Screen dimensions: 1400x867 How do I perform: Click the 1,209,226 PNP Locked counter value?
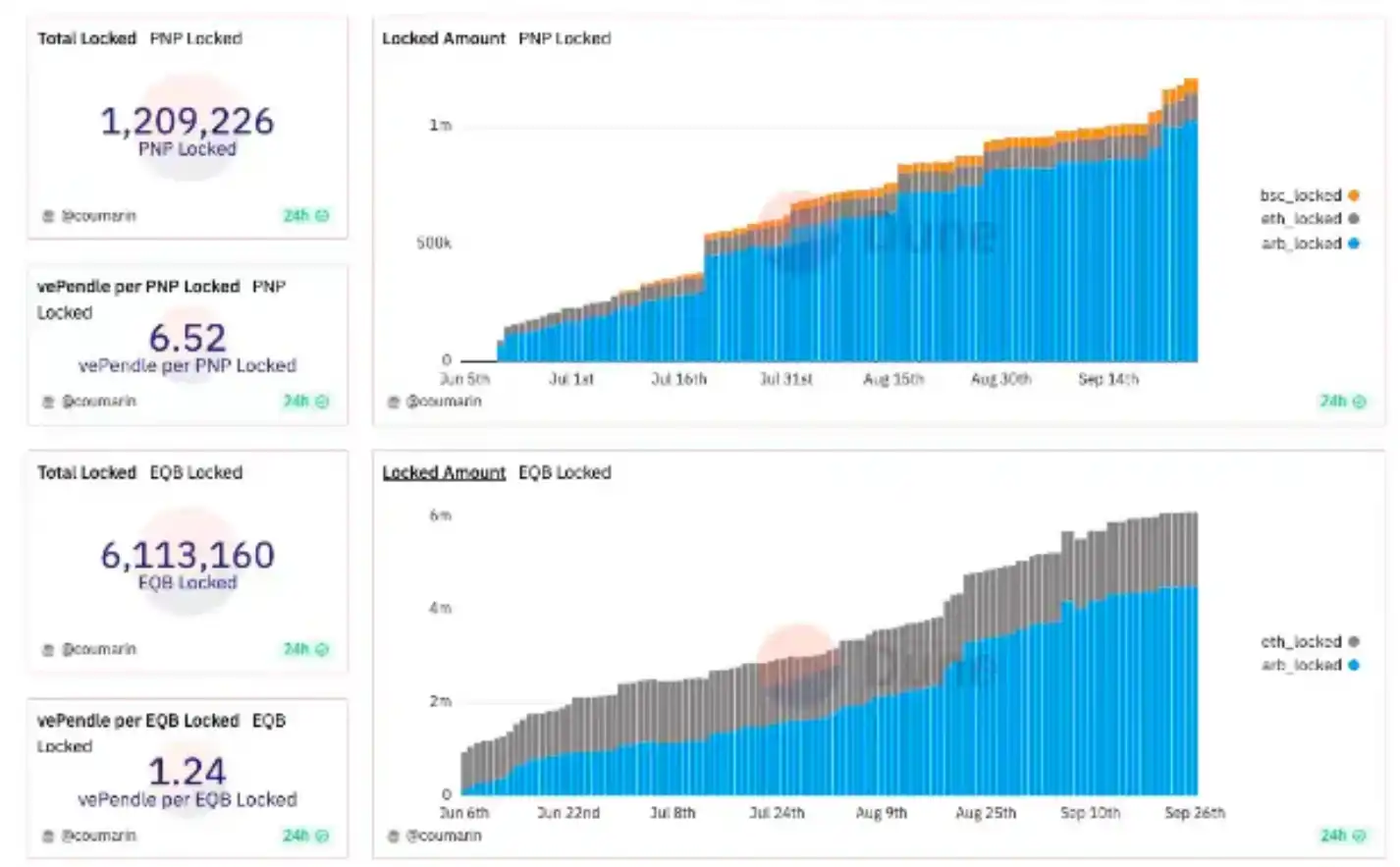[188, 122]
